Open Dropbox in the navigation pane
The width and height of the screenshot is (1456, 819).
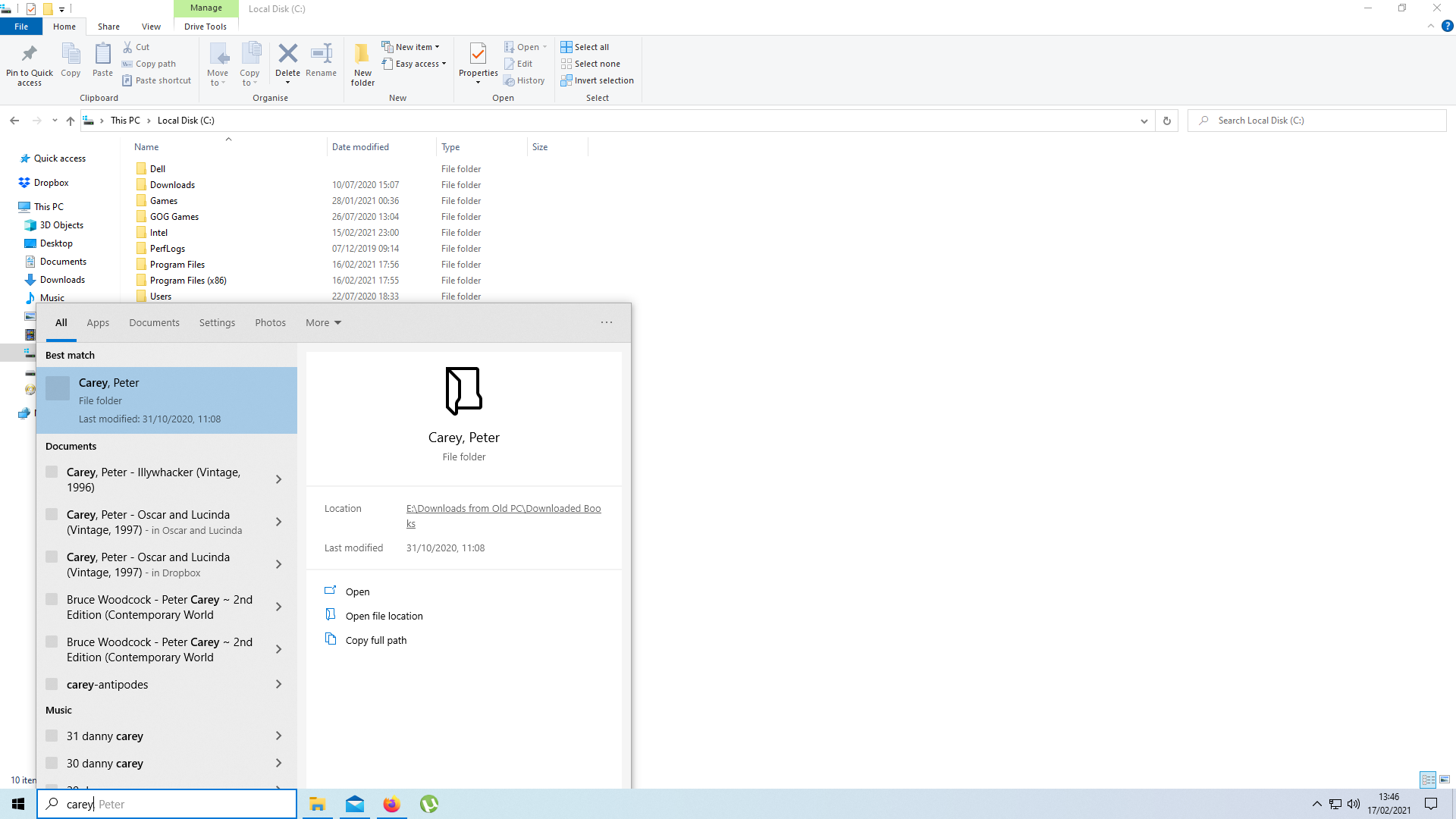(51, 183)
